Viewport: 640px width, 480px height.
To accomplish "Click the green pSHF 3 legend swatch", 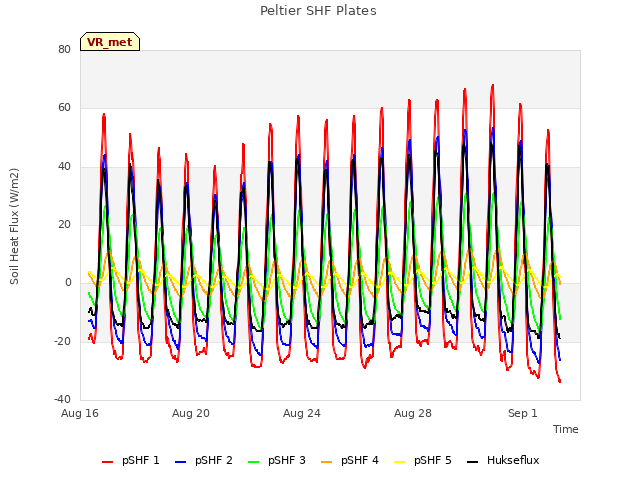I will click(x=253, y=462).
